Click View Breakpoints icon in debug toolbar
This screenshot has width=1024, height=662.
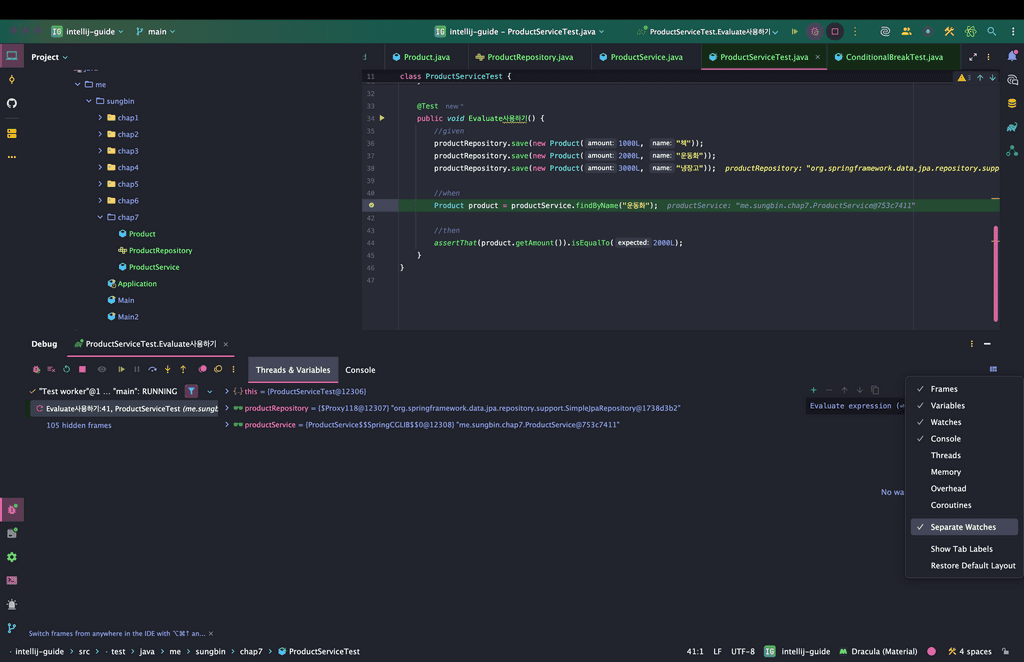202,370
